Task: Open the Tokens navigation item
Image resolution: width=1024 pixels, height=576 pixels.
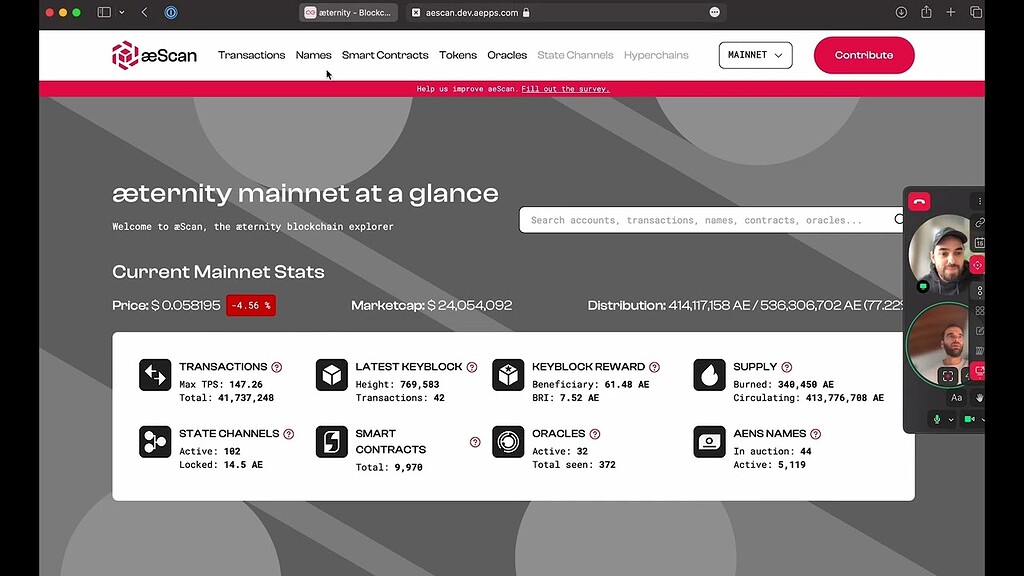Action: click(x=458, y=55)
